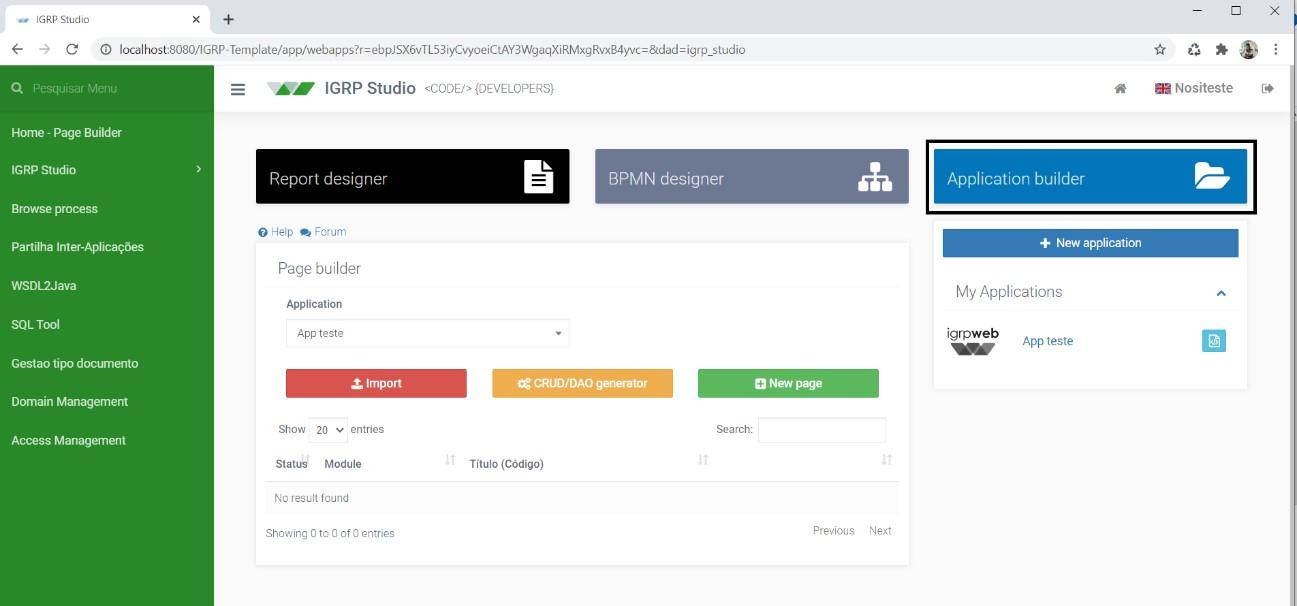Screen dimensions: 1297x606
Task: Sort by the Status column
Action: pyautogui.click(x=291, y=463)
